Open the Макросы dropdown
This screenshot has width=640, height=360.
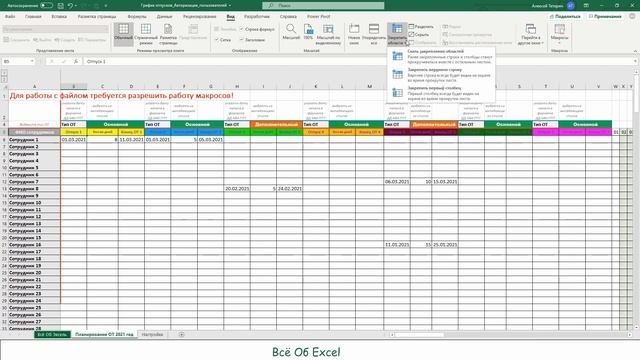pos(559,34)
